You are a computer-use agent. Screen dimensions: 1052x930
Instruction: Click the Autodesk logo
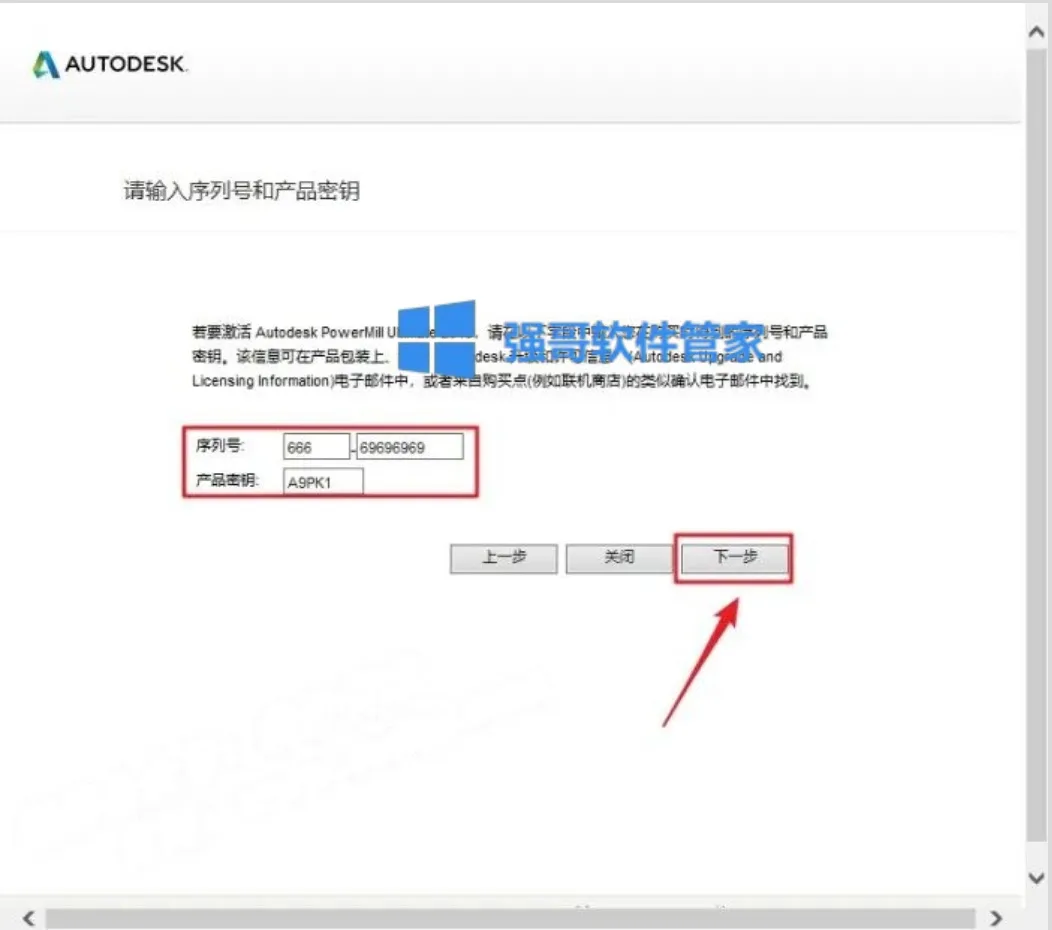click(111, 64)
